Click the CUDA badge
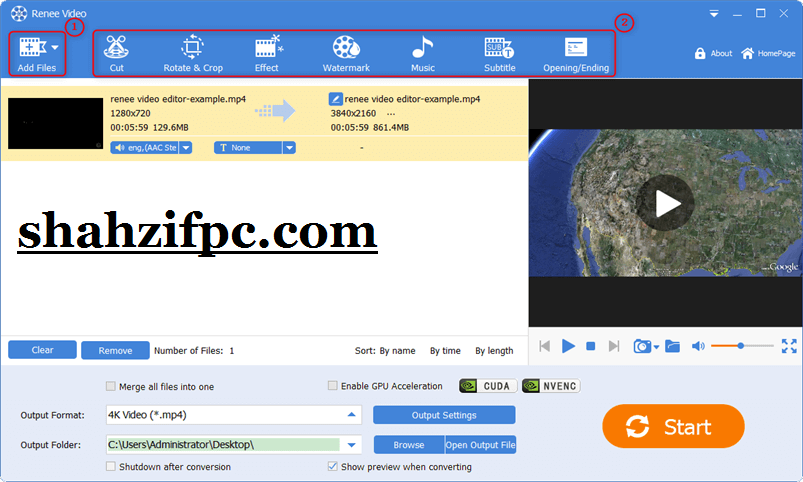This screenshot has height=482, width=803. point(488,386)
